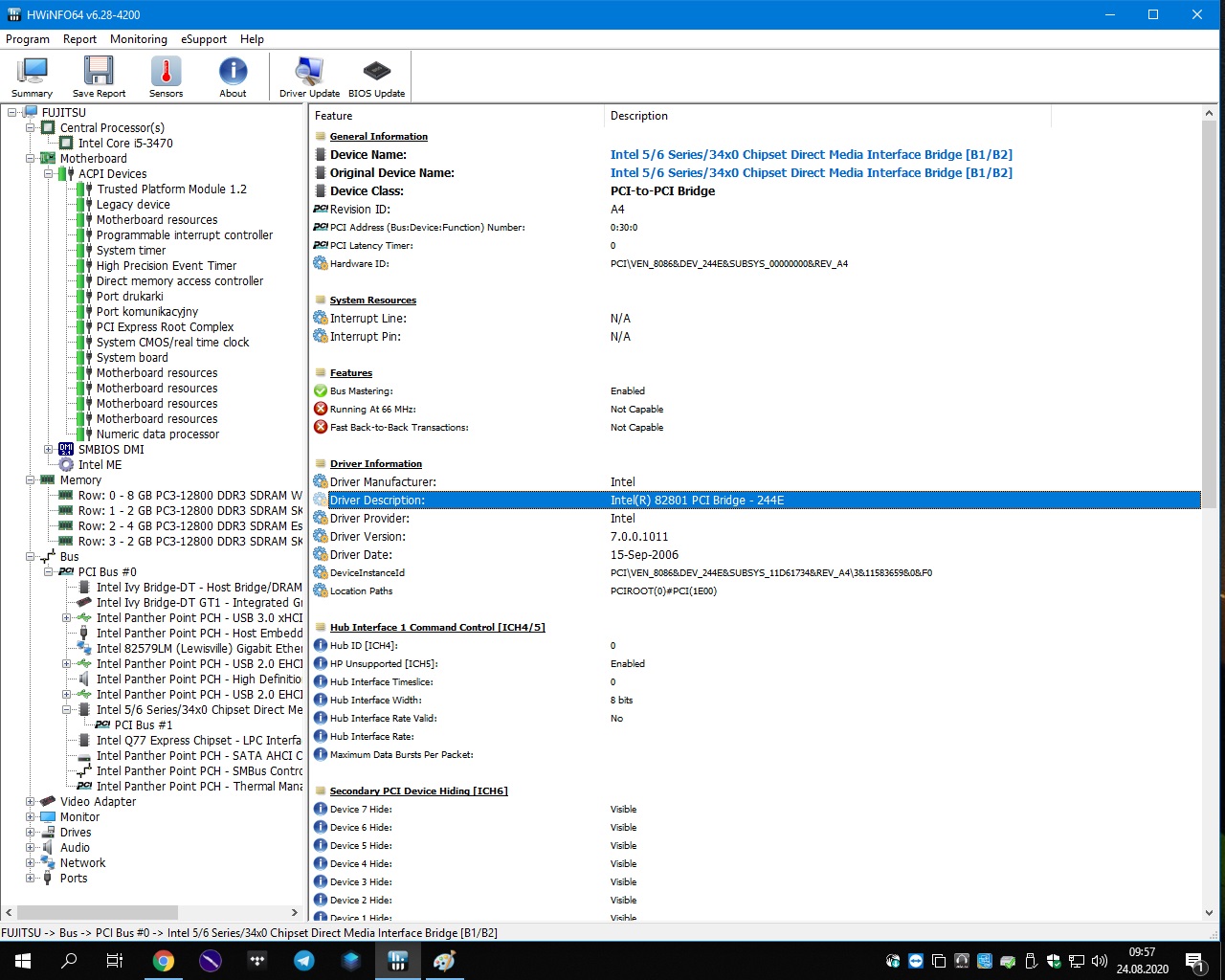The width and height of the screenshot is (1225, 980).
Task: Expand the Network tree node
Action: [30, 863]
